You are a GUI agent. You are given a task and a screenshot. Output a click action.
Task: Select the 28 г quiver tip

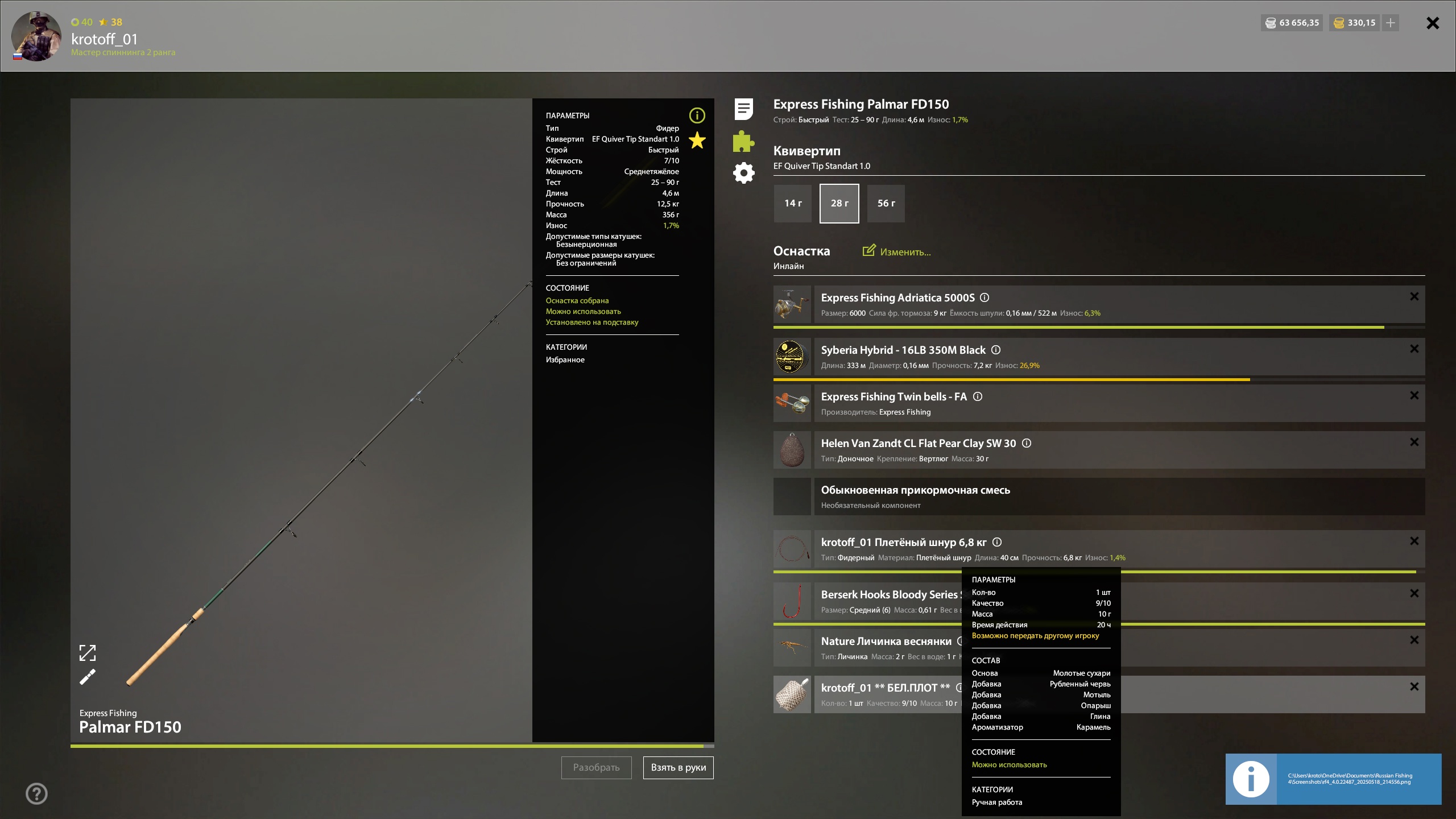click(x=839, y=204)
